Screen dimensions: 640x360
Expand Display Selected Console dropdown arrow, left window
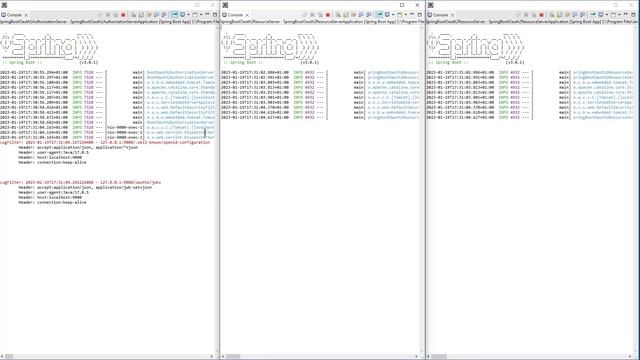[x=189, y=15]
